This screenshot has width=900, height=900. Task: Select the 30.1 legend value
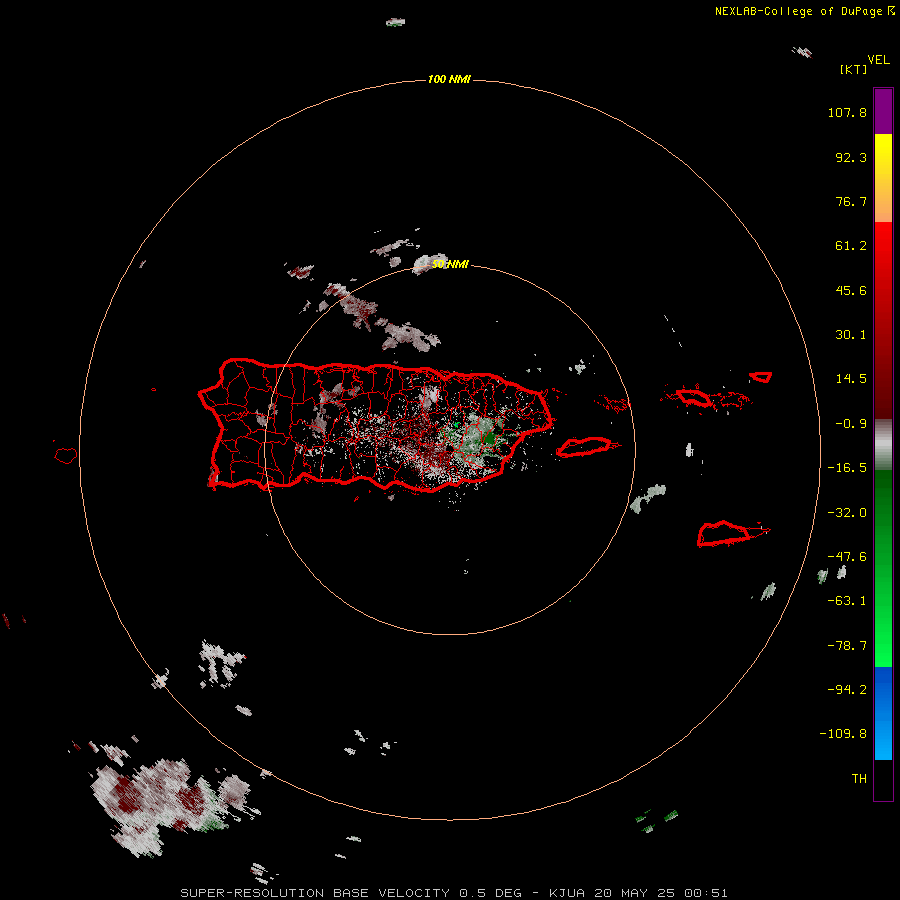pyautogui.click(x=851, y=335)
